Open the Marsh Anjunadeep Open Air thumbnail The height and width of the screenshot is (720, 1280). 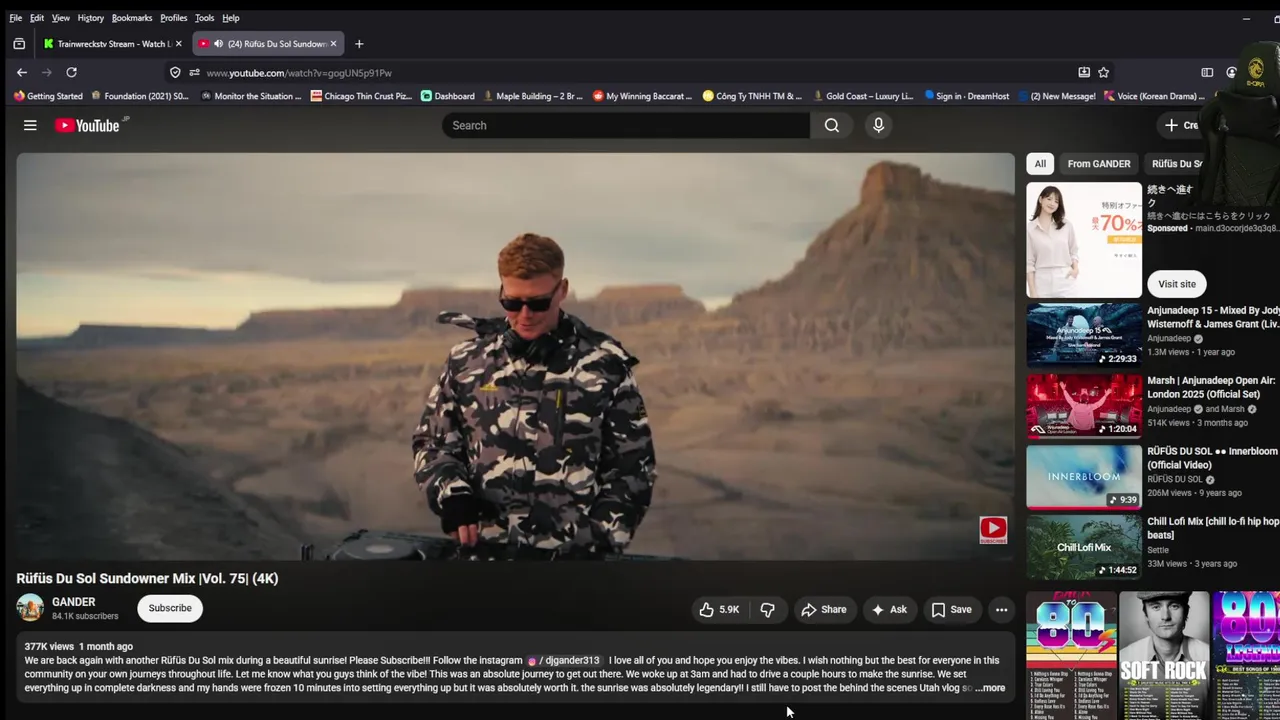(x=1084, y=406)
